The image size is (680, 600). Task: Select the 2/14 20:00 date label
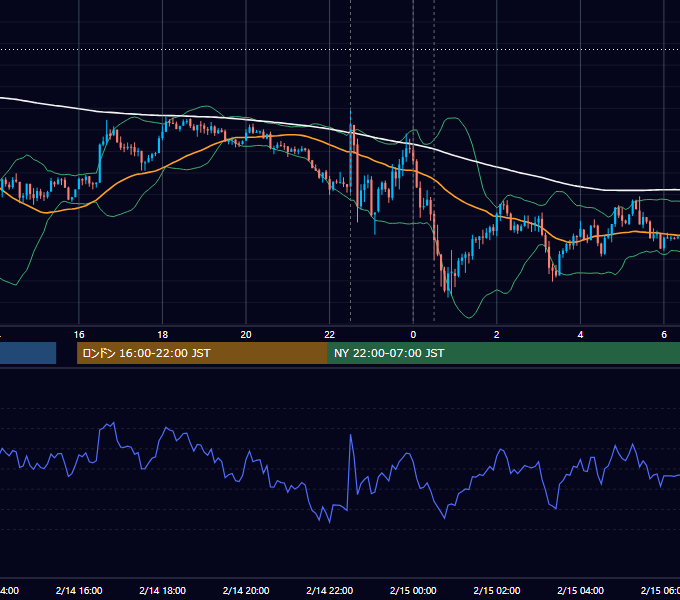(x=246, y=590)
